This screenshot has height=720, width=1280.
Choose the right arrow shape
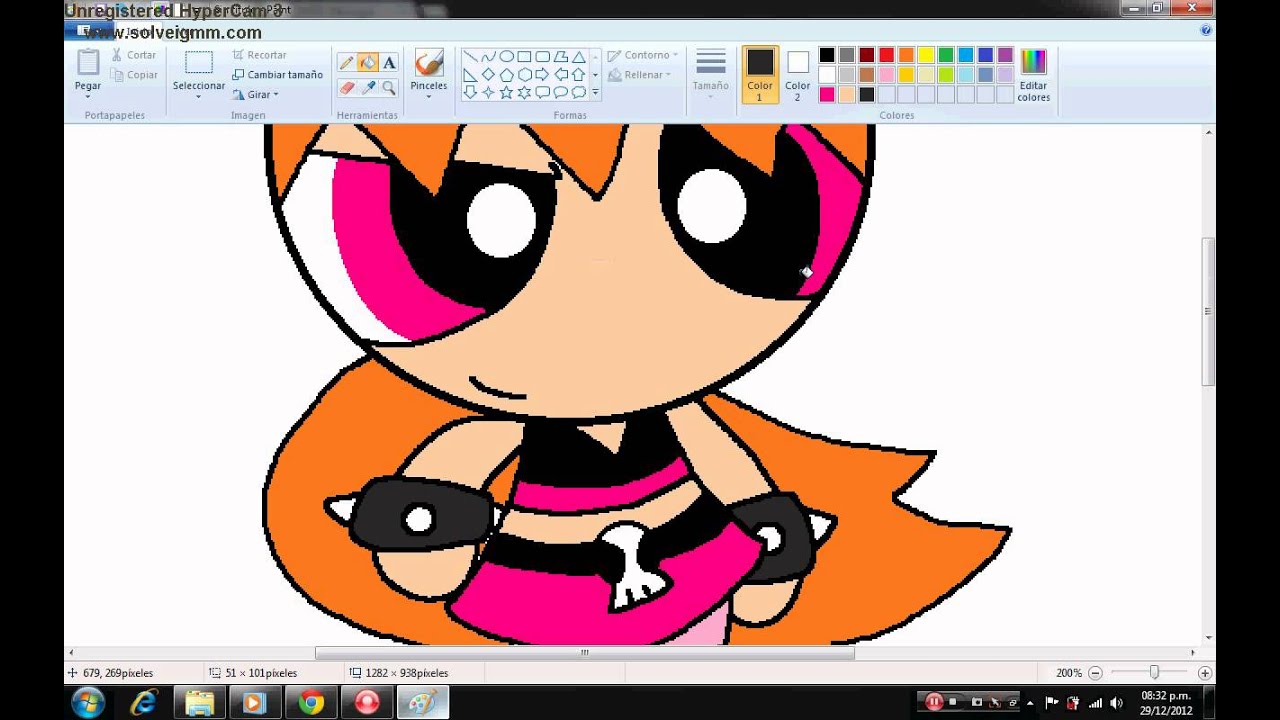(x=542, y=75)
